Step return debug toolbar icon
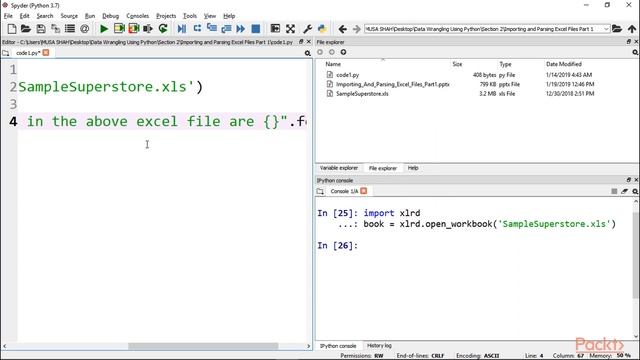Screen dimensions: 640x360 [226, 29]
